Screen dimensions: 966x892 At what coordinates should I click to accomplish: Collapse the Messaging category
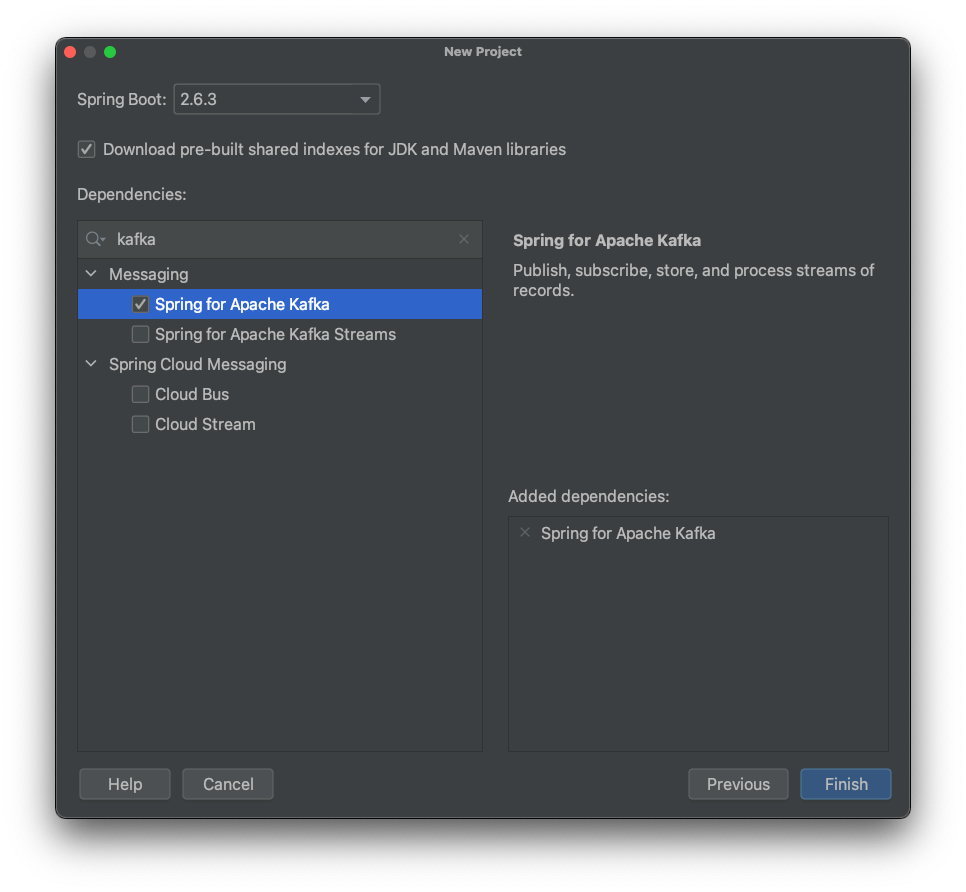tap(91, 274)
